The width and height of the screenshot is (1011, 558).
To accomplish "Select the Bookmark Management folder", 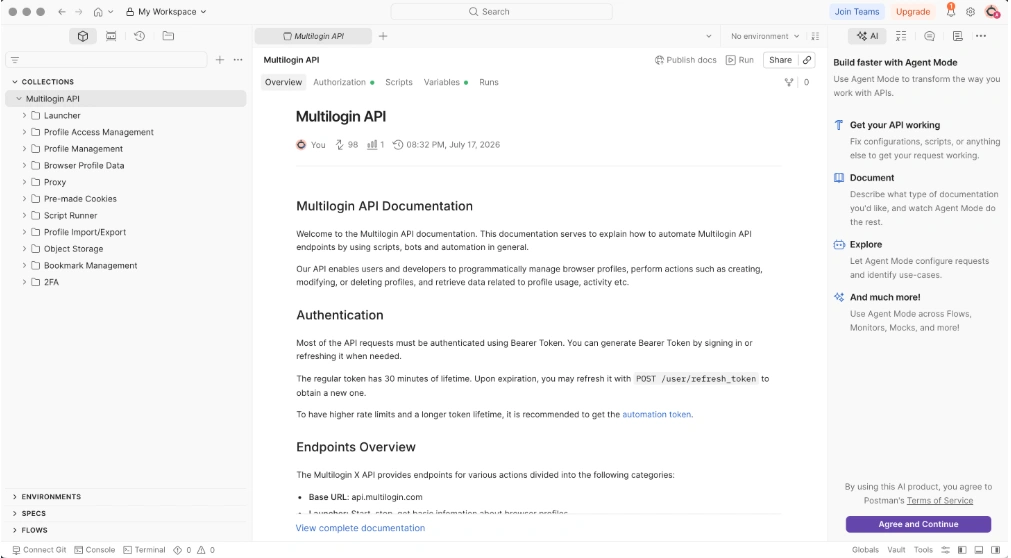I will [90, 265].
